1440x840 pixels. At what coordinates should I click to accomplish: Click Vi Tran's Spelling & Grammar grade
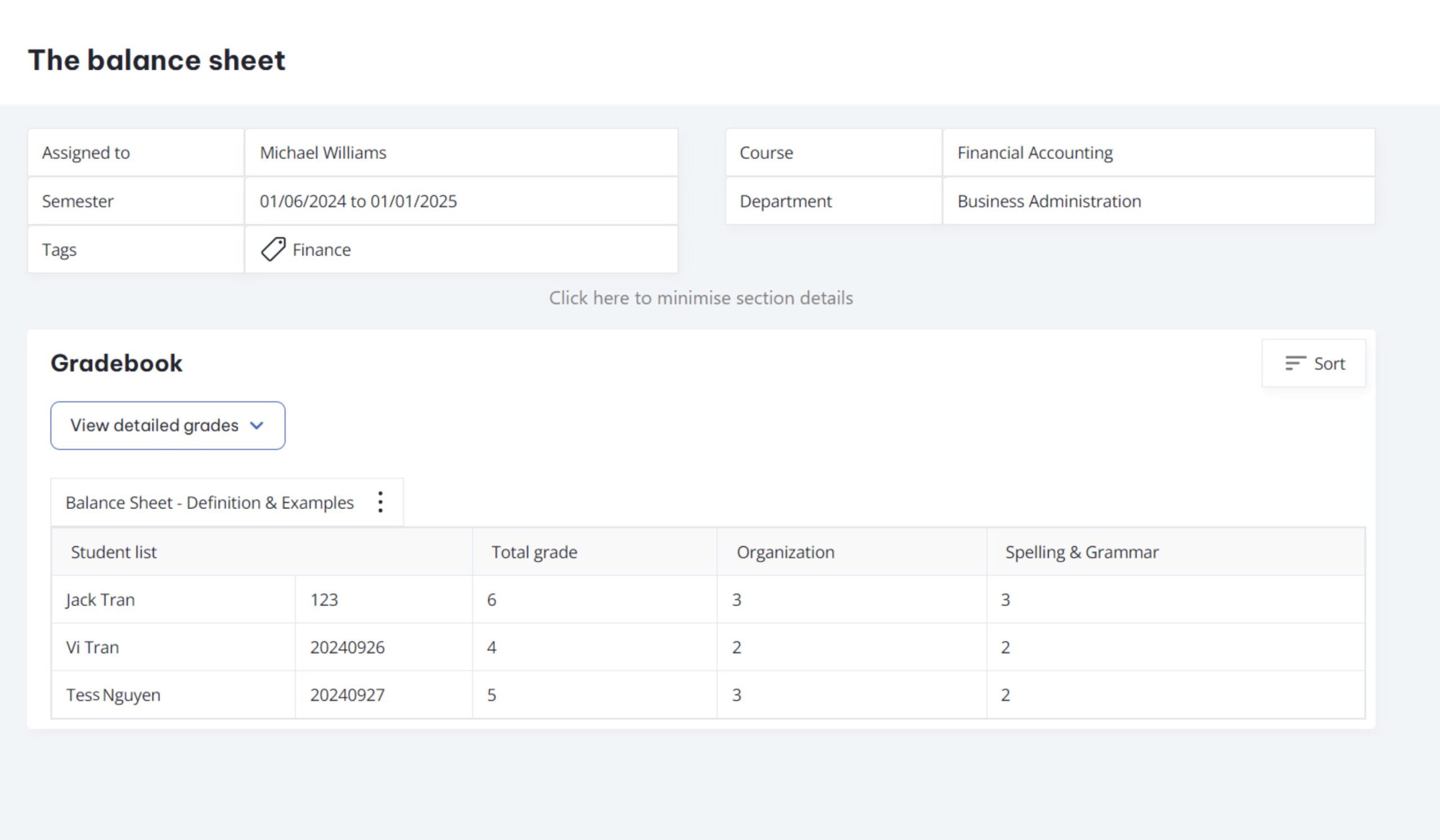1005,647
